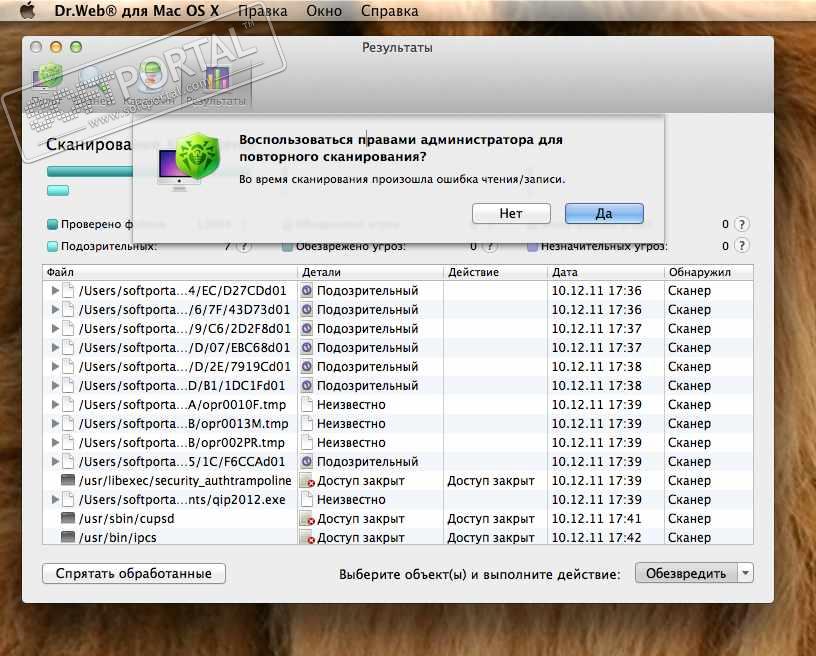816x656 pixels.
Task: Click the executable icon of /usr/sbin/cupsd
Action: (68, 518)
